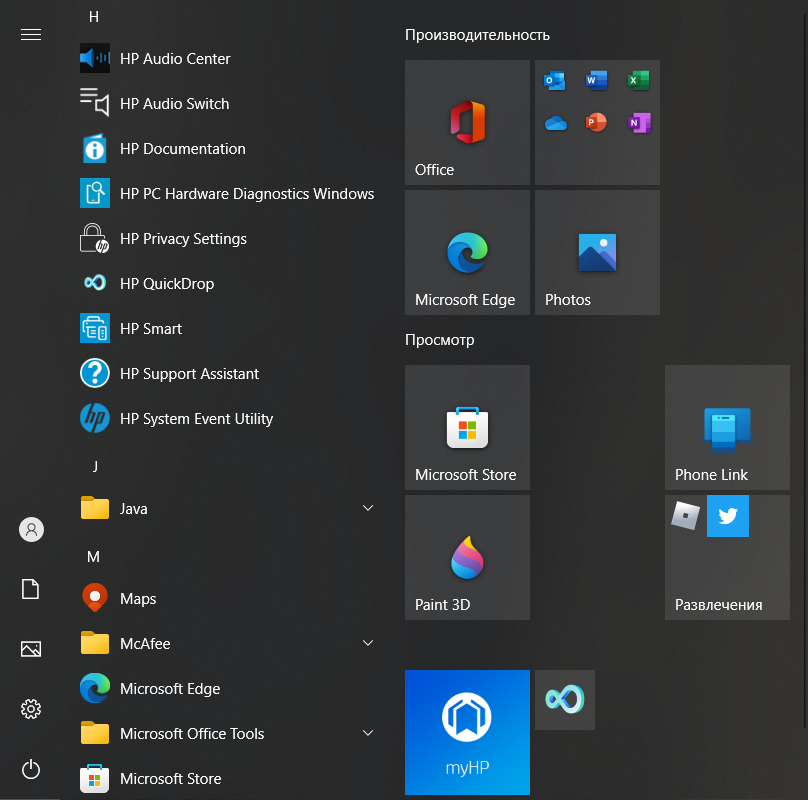808x800 pixels.
Task: Click the Office tile
Action: coord(467,123)
